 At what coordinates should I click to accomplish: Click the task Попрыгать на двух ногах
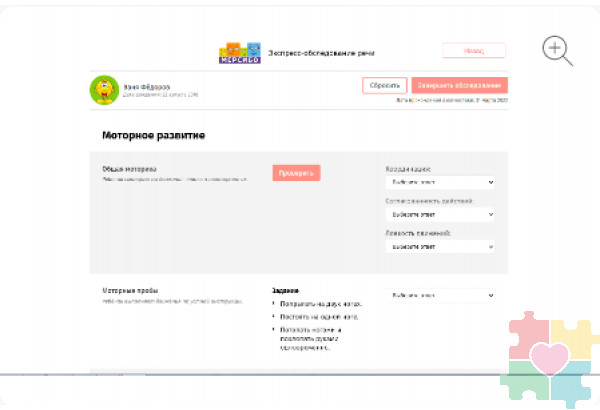(x=320, y=303)
